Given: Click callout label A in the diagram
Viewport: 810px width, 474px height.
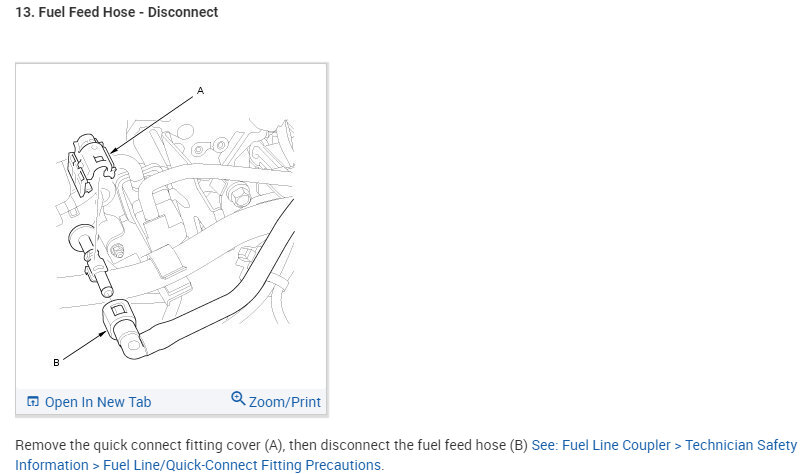Looking at the screenshot, I should tap(200, 91).
